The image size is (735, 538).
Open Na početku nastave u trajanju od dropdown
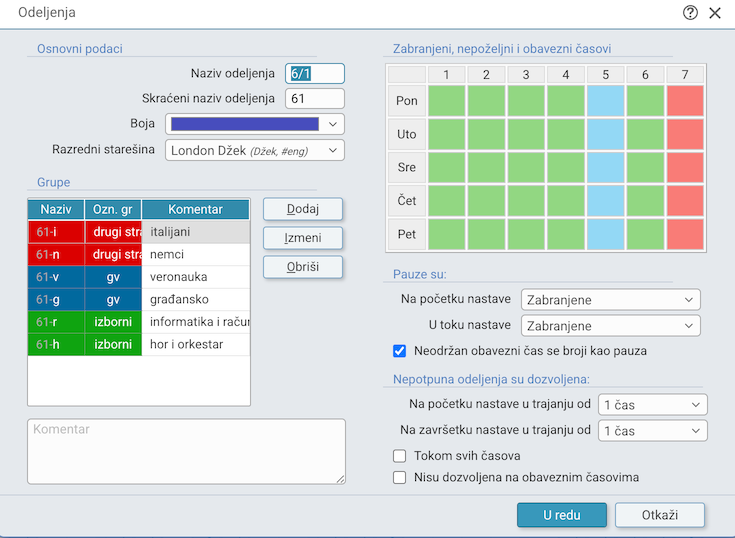(x=652, y=405)
